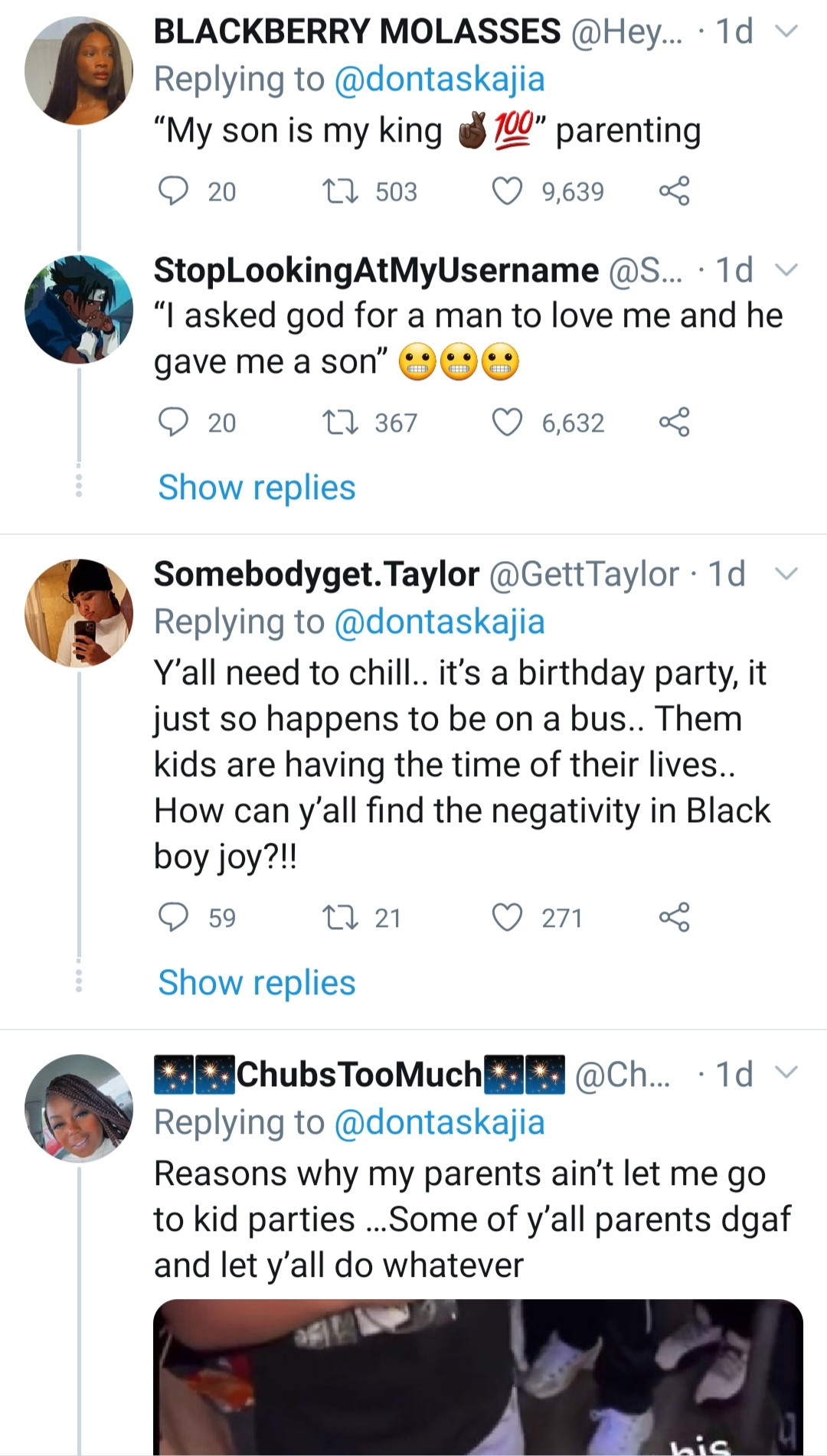Reply to BLACKBERRY MOLASSES tweet

[174, 191]
